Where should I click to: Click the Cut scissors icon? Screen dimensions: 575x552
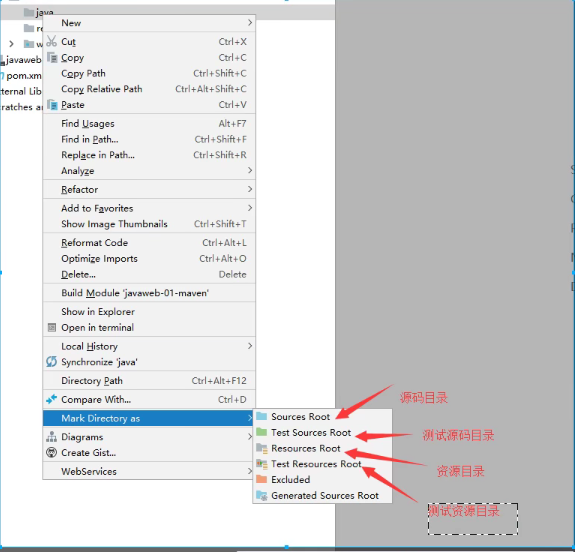click(x=52, y=41)
